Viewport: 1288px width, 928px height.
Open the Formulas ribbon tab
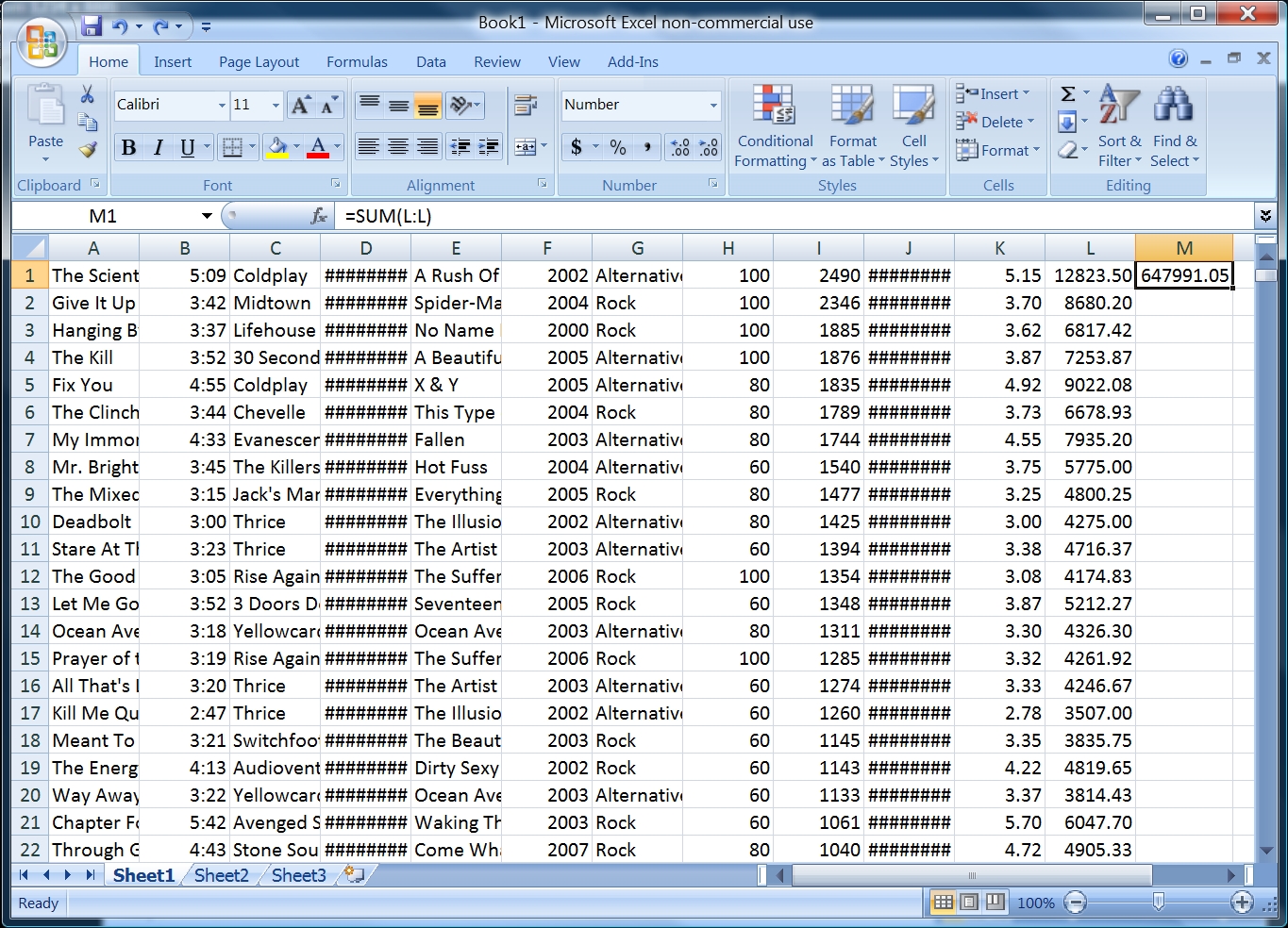click(x=357, y=62)
